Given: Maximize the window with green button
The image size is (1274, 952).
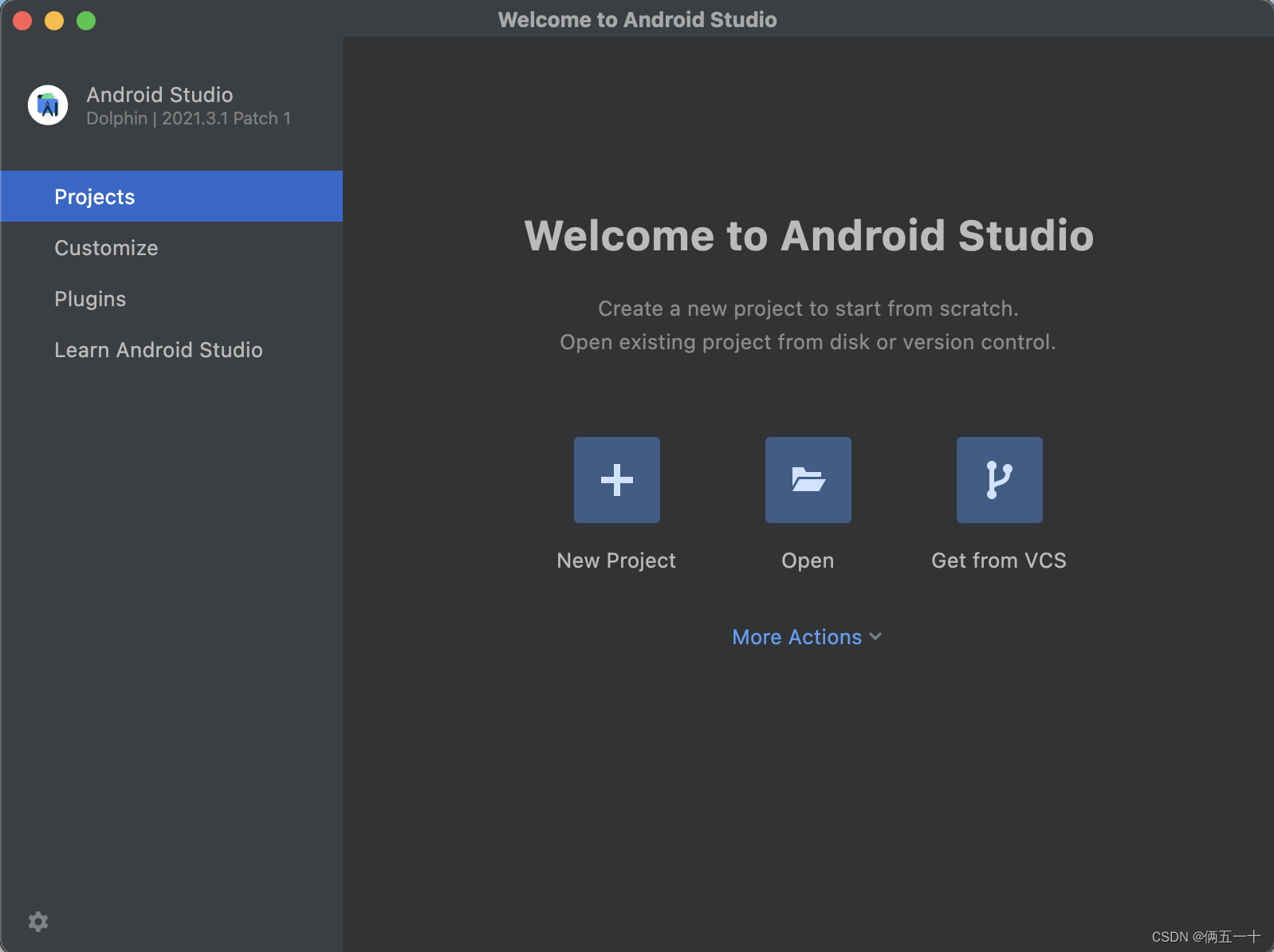Looking at the screenshot, I should click(x=86, y=21).
